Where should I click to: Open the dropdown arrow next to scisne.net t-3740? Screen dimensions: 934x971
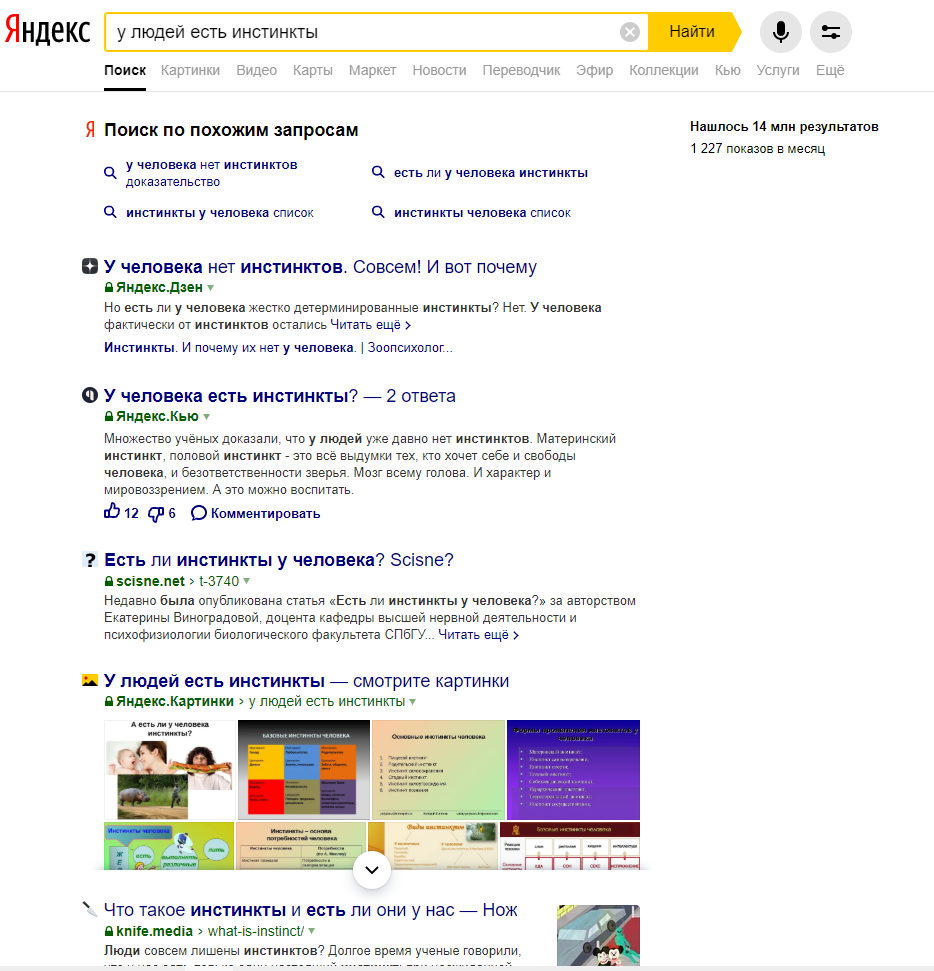(246, 581)
